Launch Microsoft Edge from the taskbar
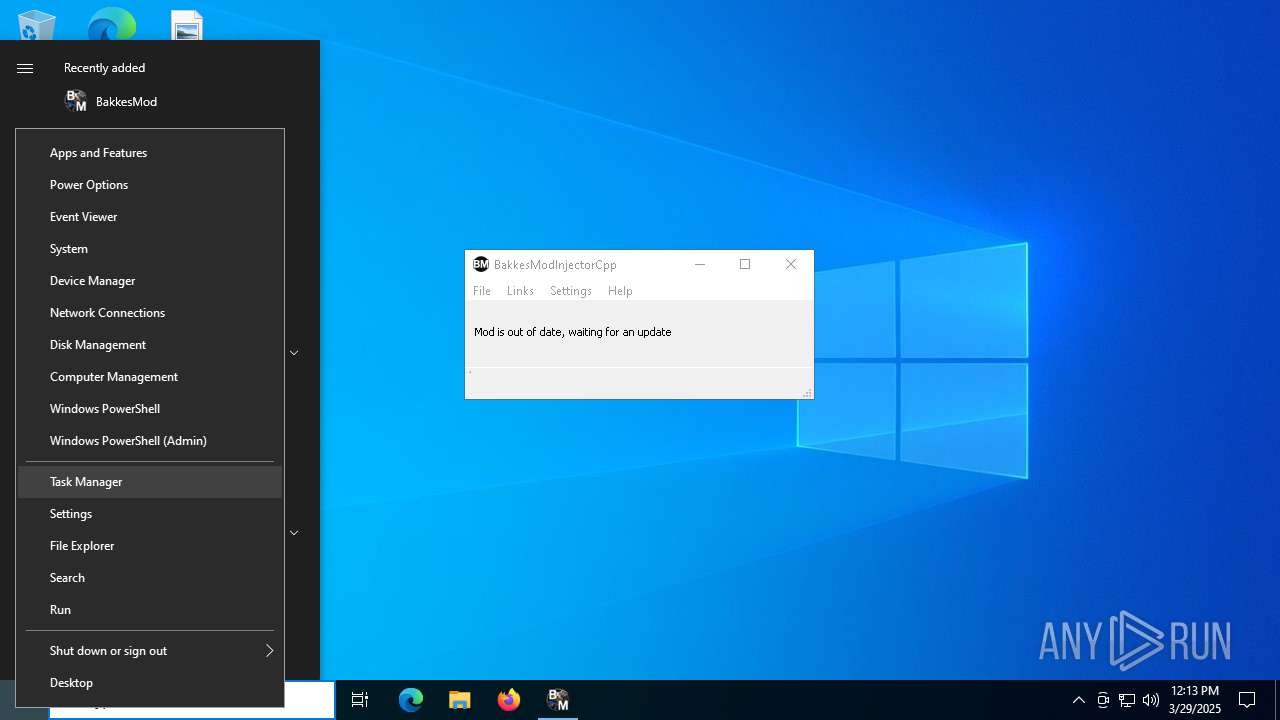1280x720 pixels. click(x=411, y=700)
